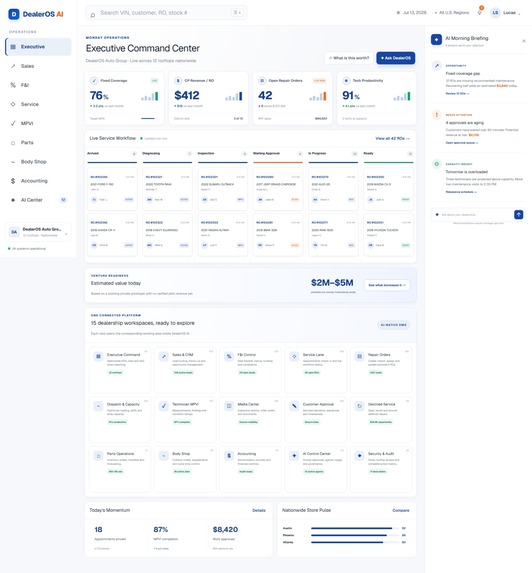Click the search VIN, customer, RO field
Viewport: 532px width, 573px height.
166,13
